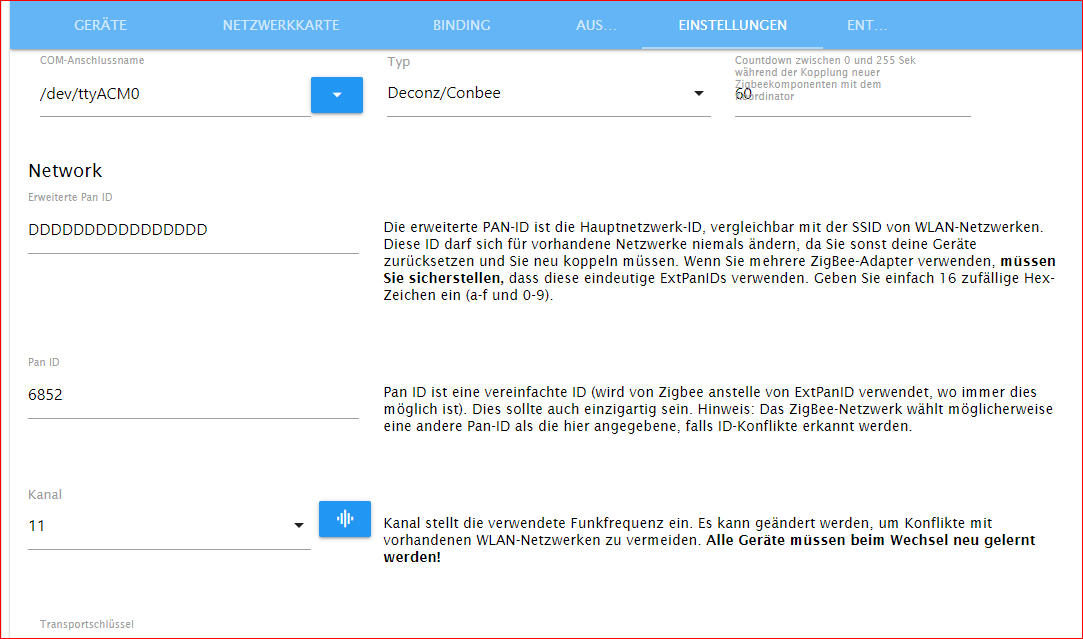Click the channel scan waveform button
This screenshot has height=639, width=1083.
[345, 519]
